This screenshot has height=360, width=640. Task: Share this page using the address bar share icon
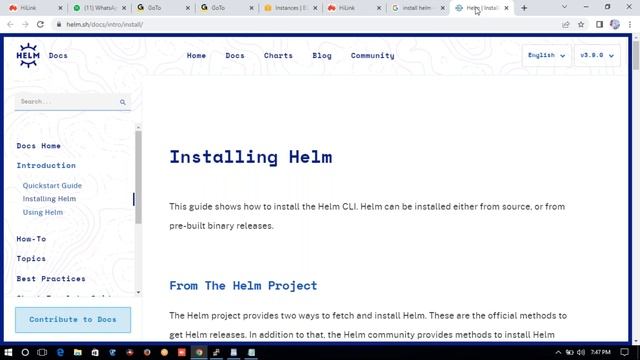pyautogui.click(x=565, y=24)
